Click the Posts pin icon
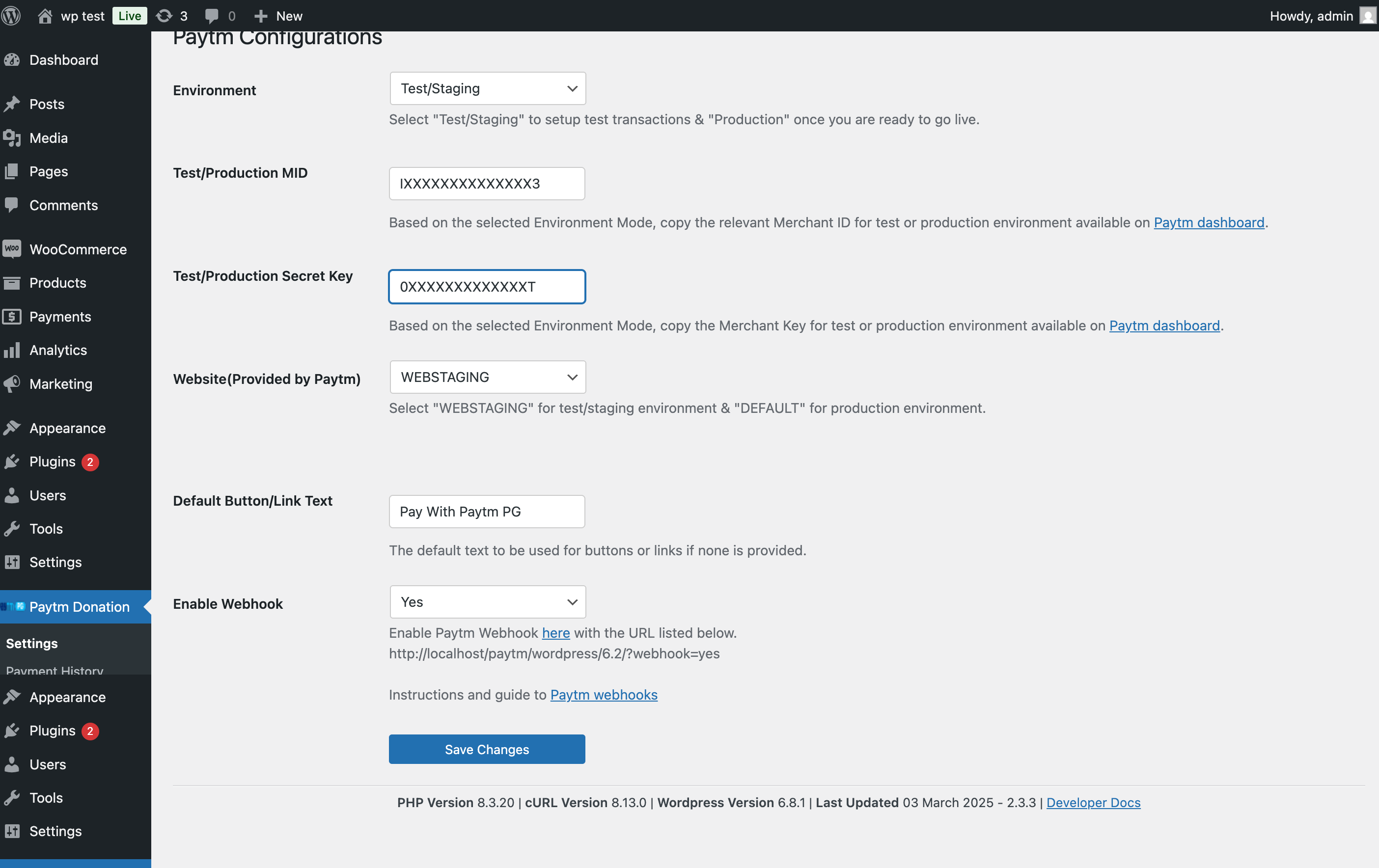This screenshot has width=1379, height=868. (12, 104)
